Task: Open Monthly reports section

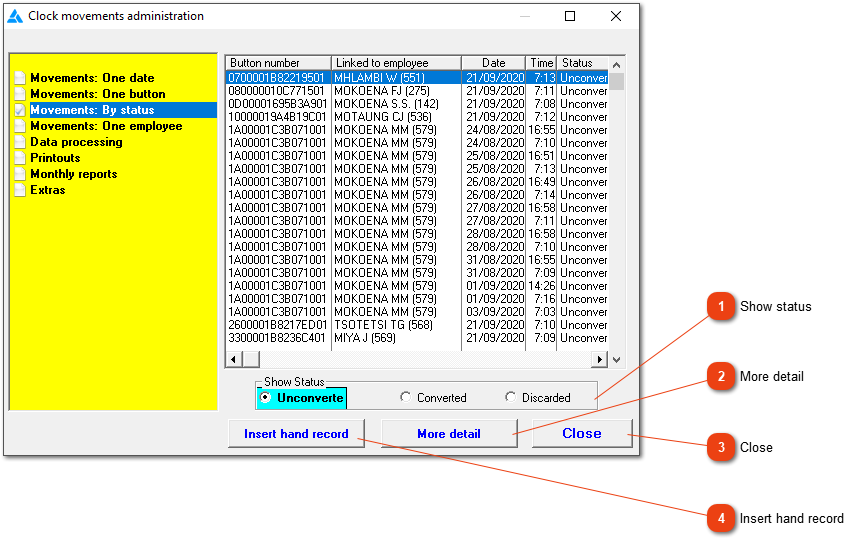Action: pyautogui.click(x=74, y=174)
